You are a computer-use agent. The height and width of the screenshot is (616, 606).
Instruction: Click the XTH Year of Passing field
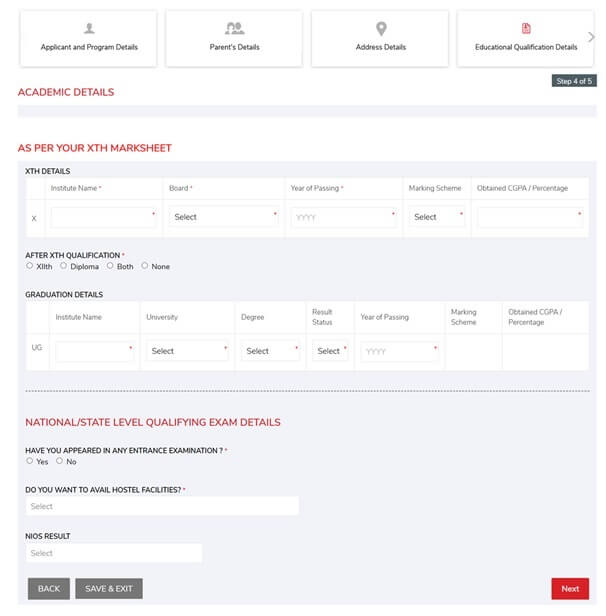[x=343, y=217]
